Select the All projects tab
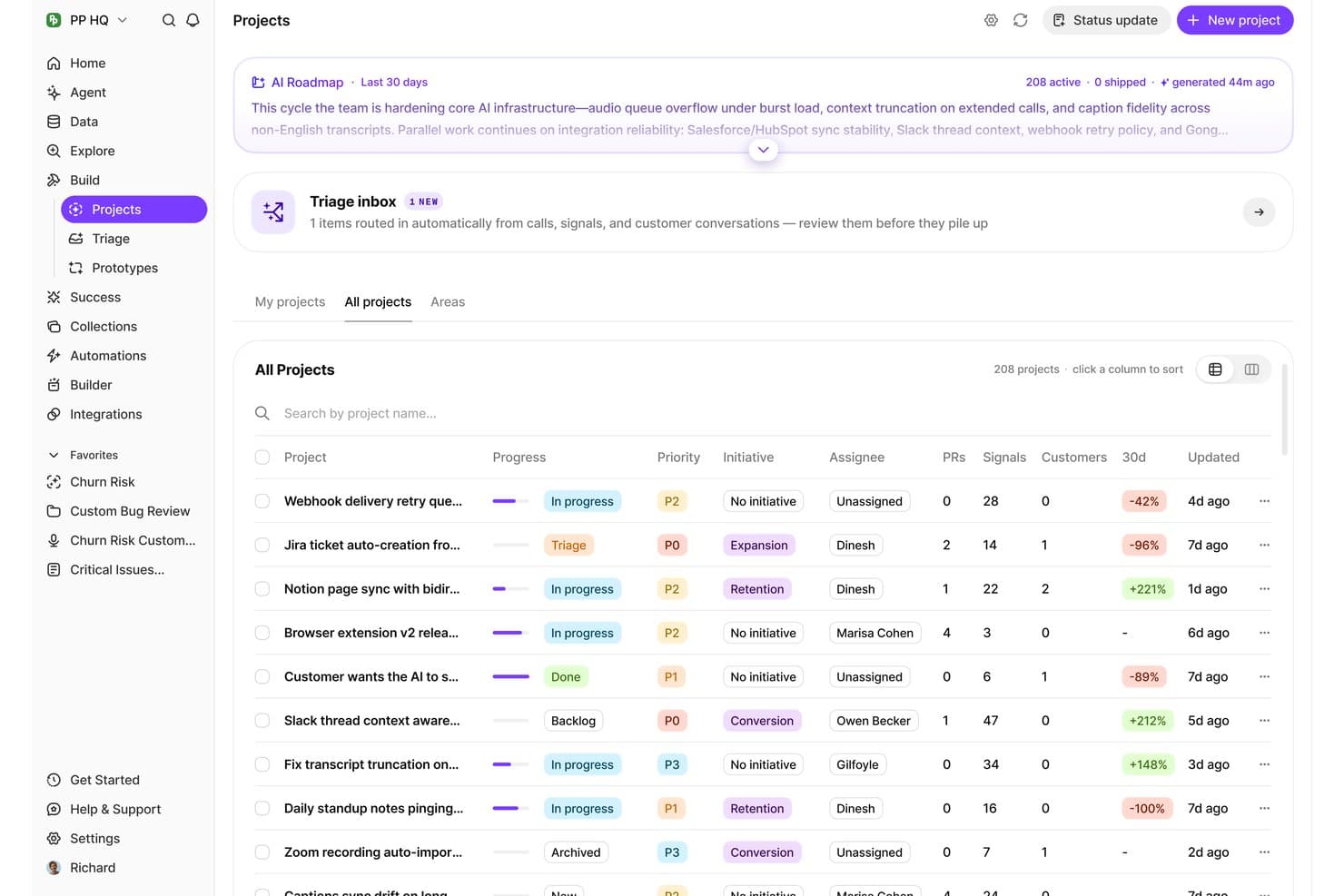This screenshot has height=896, width=1344. click(x=378, y=302)
